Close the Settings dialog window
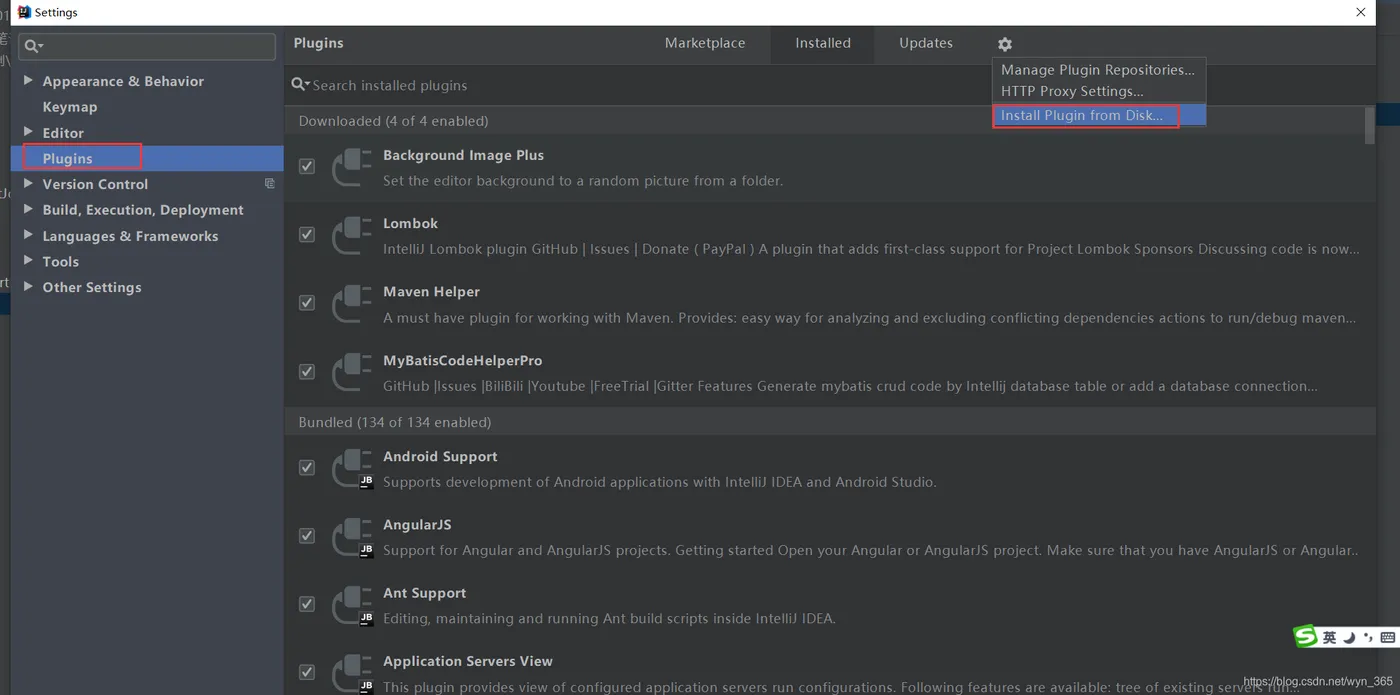 pos(1360,12)
